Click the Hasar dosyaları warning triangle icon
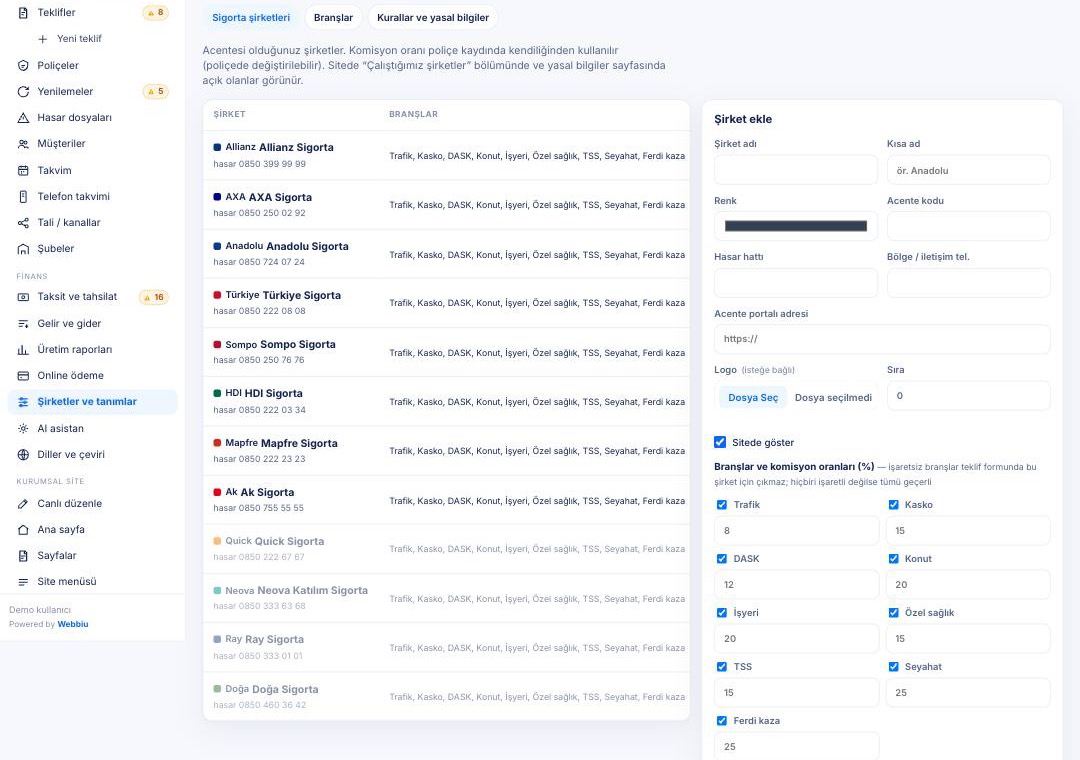 click(x=23, y=118)
